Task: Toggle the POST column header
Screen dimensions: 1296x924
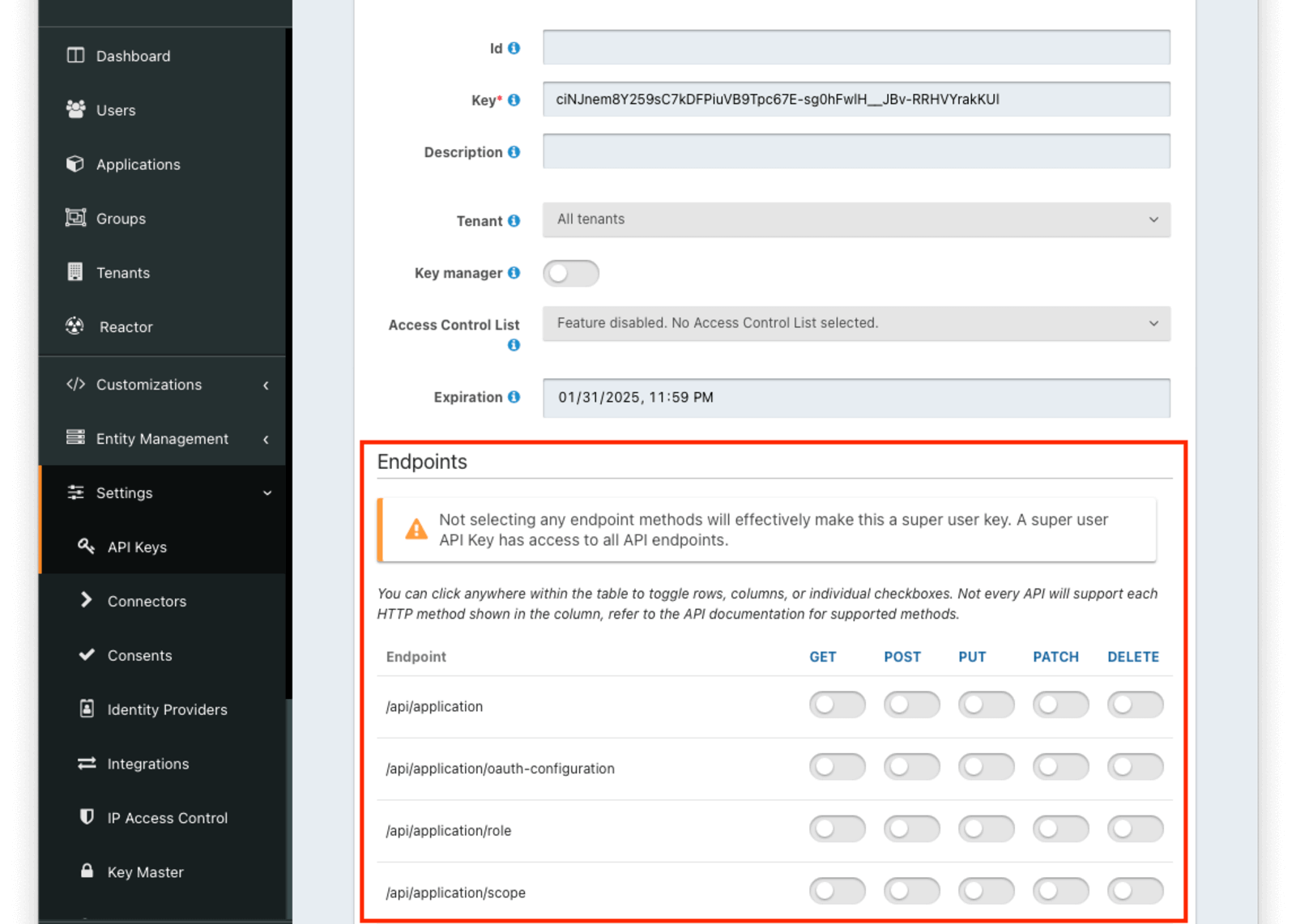Action: pyautogui.click(x=902, y=657)
